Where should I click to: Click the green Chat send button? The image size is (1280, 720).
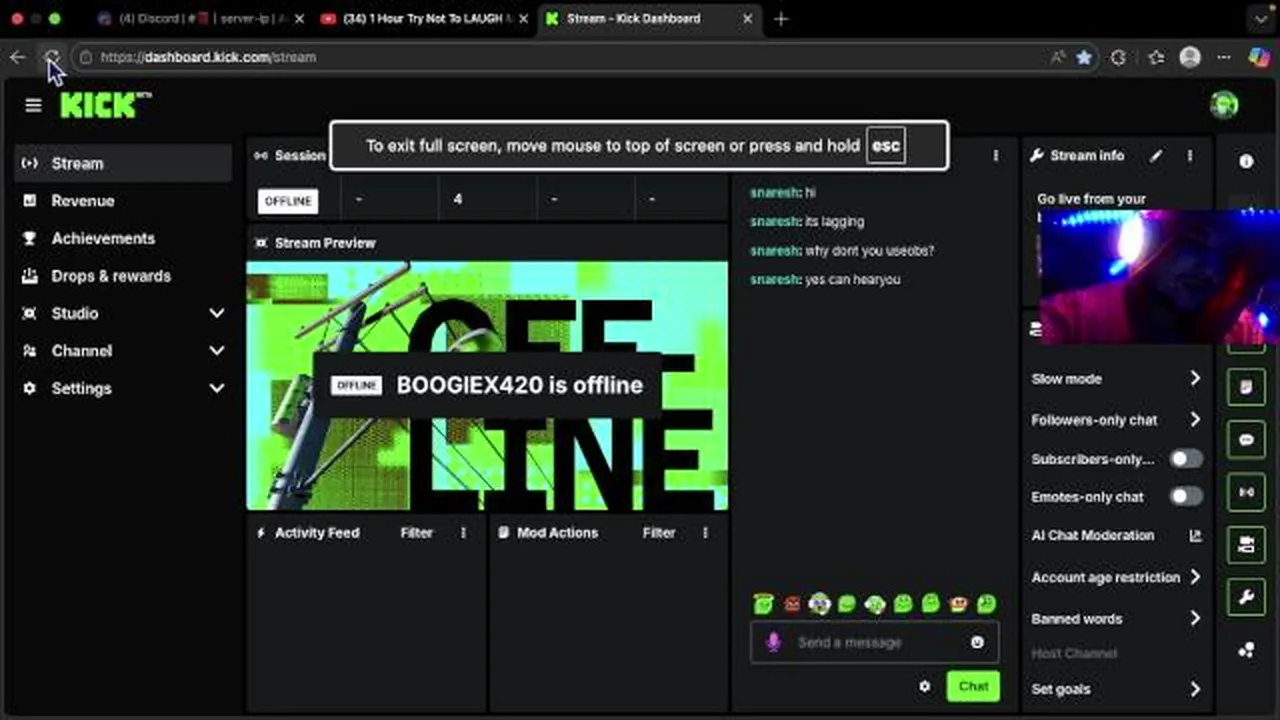click(973, 686)
